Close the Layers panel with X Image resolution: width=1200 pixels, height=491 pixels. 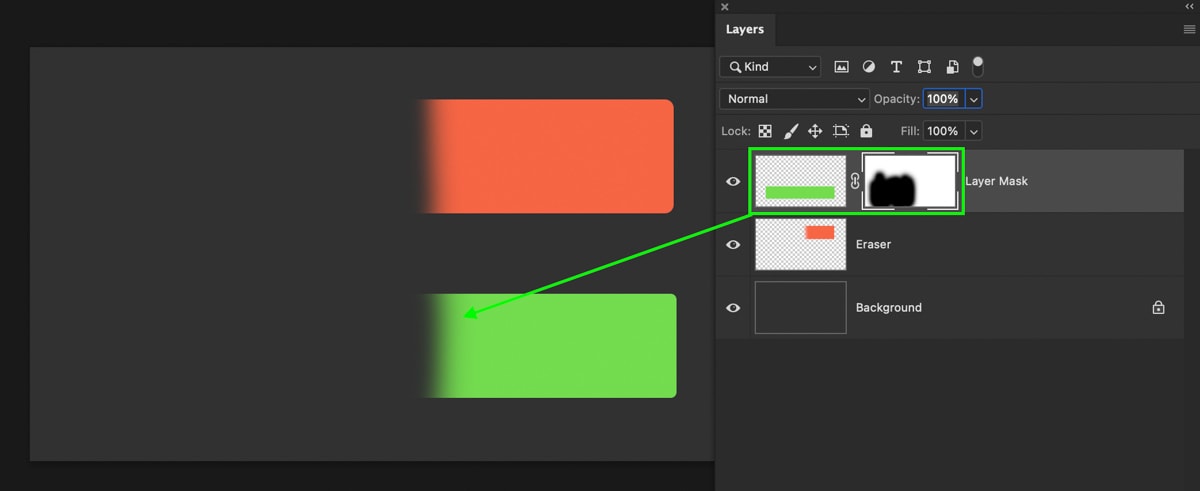[x=725, y=7]
